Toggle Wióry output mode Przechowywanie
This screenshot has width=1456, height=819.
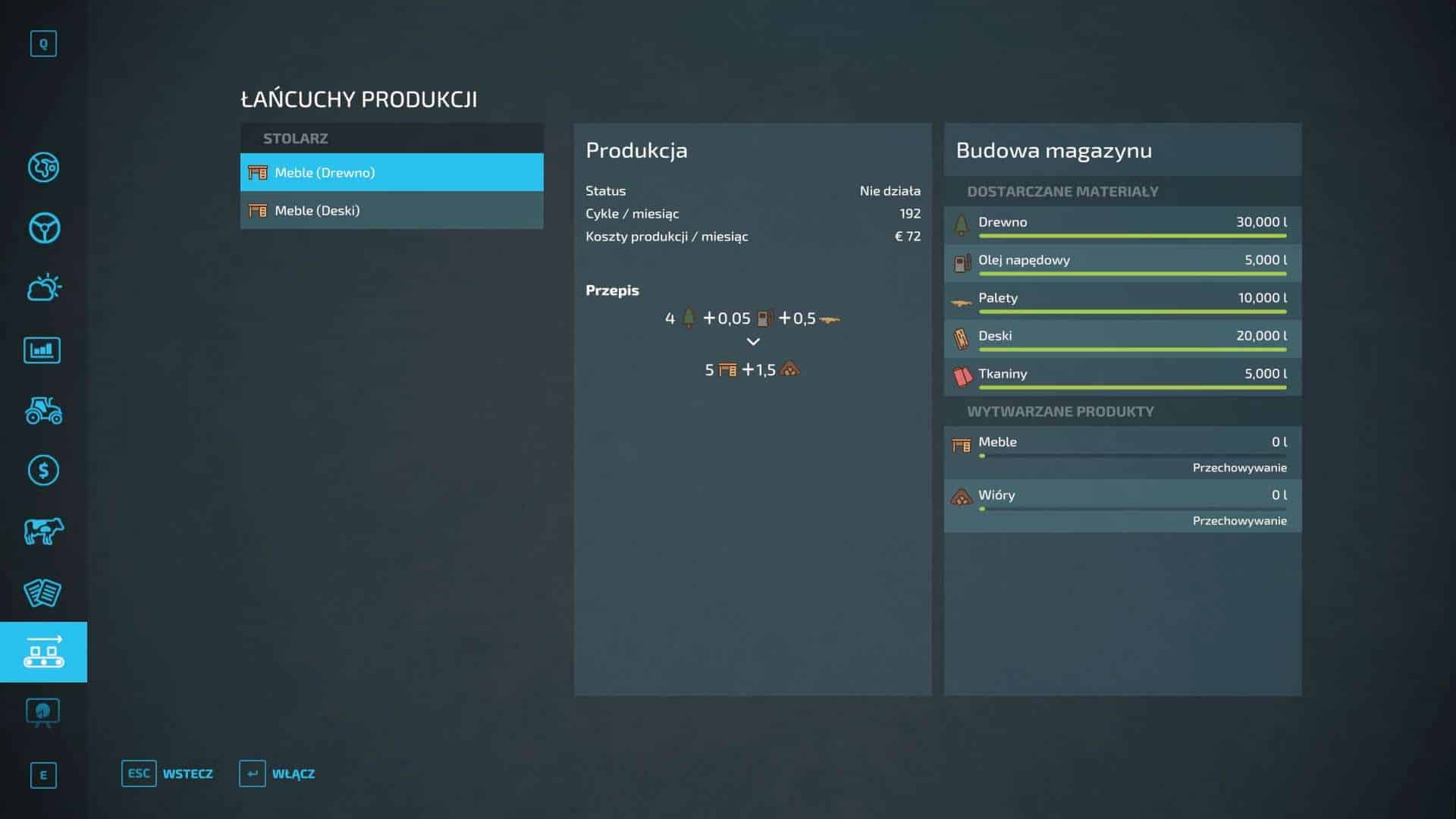point(1238,520)
